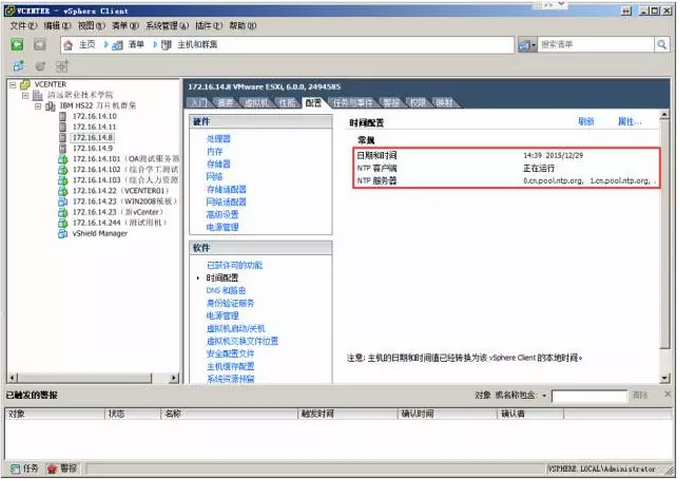Screen dimensions: 680x481
Task: Click the 任务 icon in status bar
Action: pyautogui.click(x=15, y=468)
